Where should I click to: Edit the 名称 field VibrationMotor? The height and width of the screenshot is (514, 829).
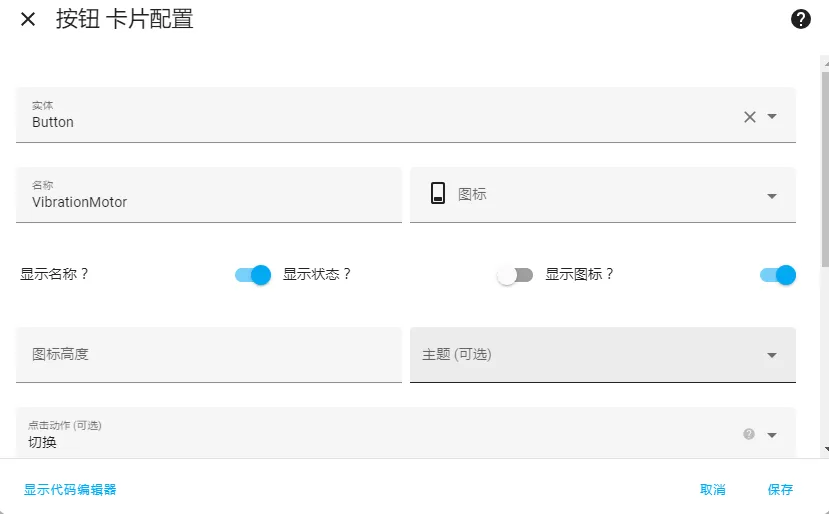pyautogui.click(x=209, y=195)
